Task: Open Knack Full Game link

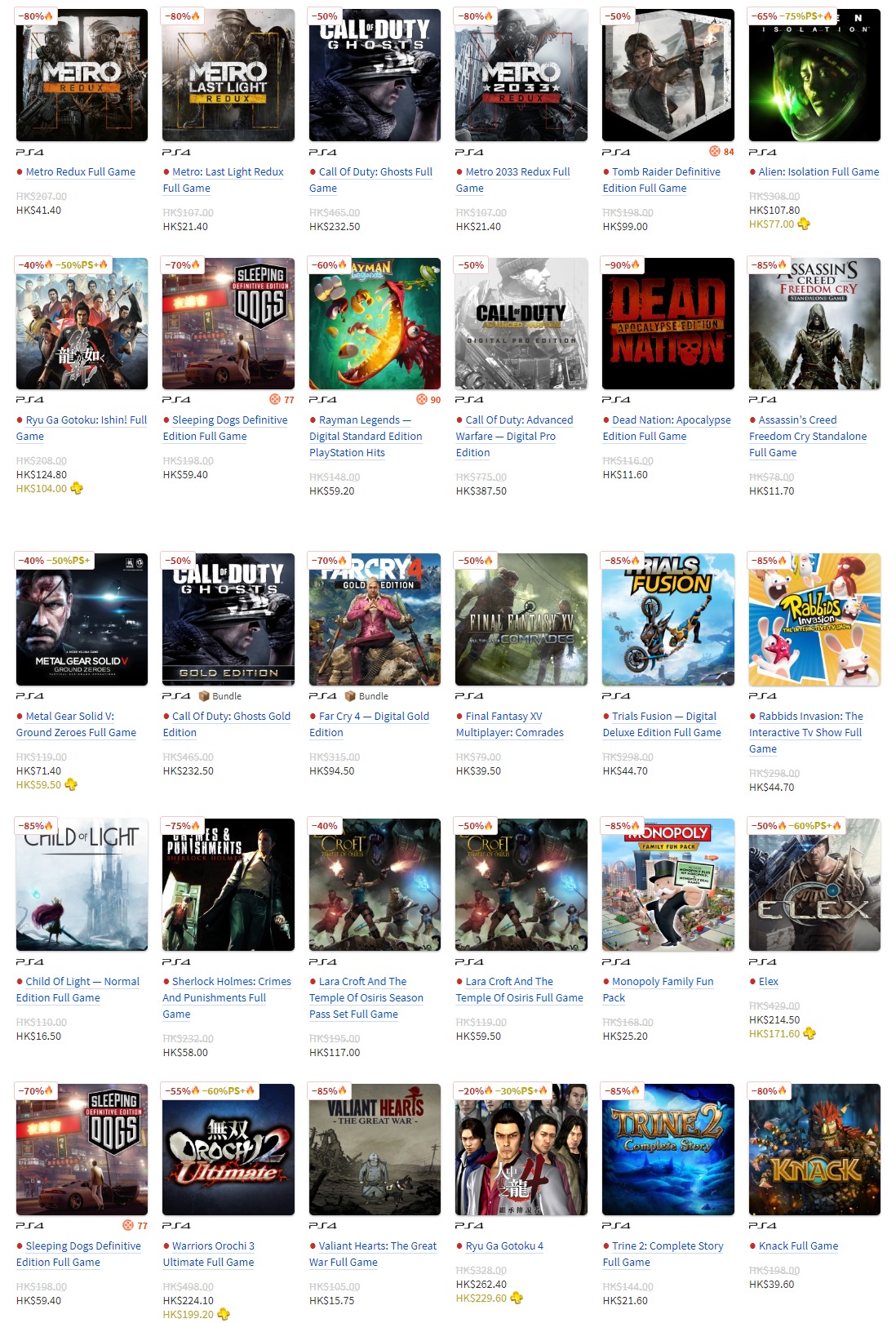Action: [798, 1246]
